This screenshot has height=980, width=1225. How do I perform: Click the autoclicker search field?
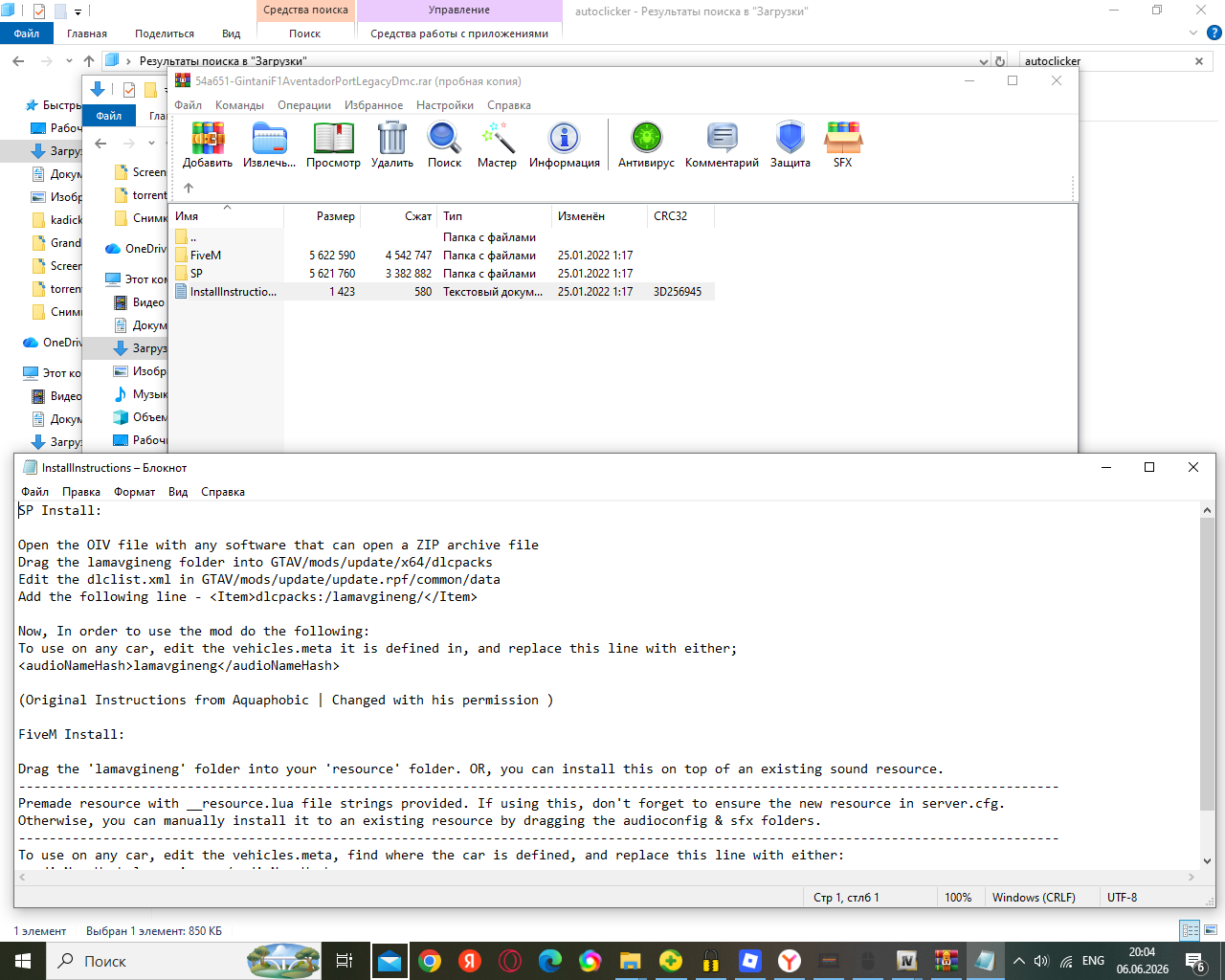pyautogui.click(x=1105, y=61)
